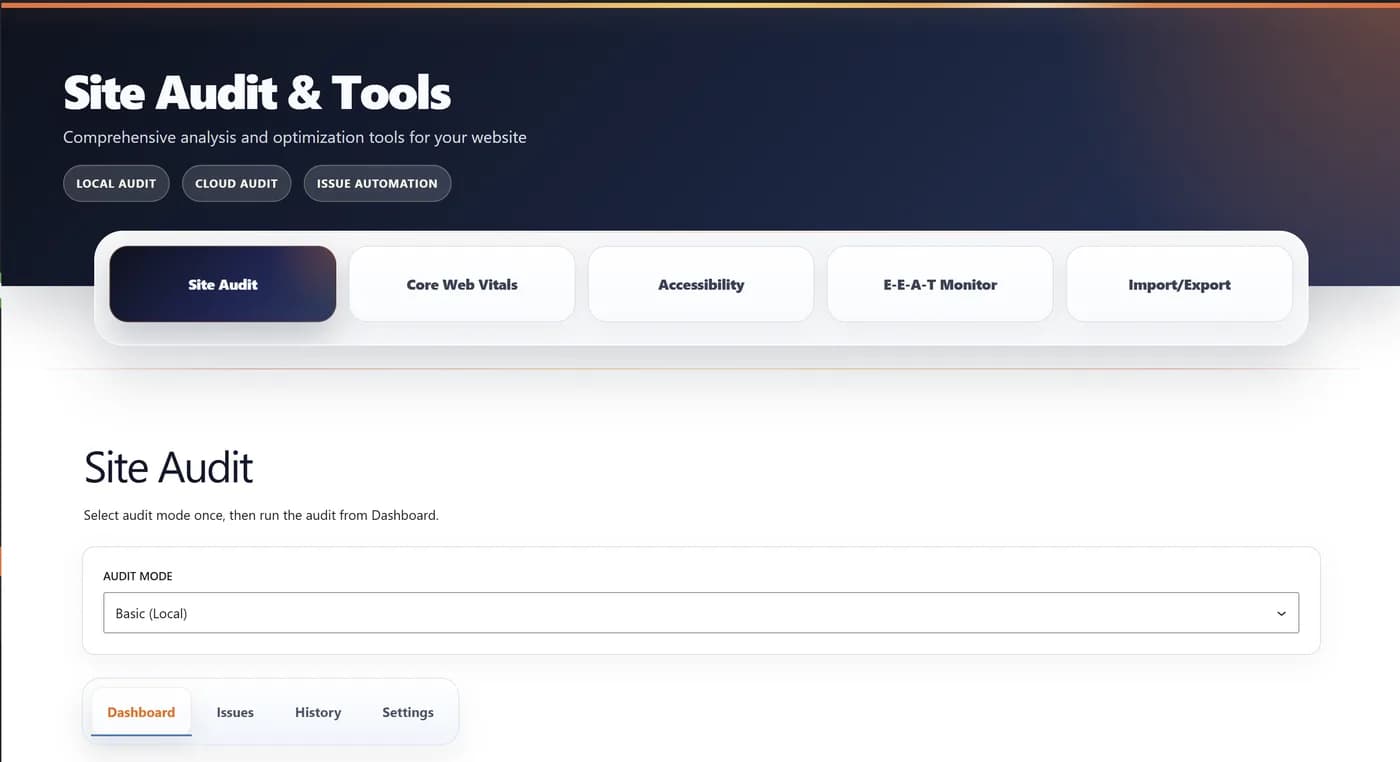The width and height of the screenshot is (1400, 762).
Task: Switch to the Issues sub-tab
Action: pos(235,712)
